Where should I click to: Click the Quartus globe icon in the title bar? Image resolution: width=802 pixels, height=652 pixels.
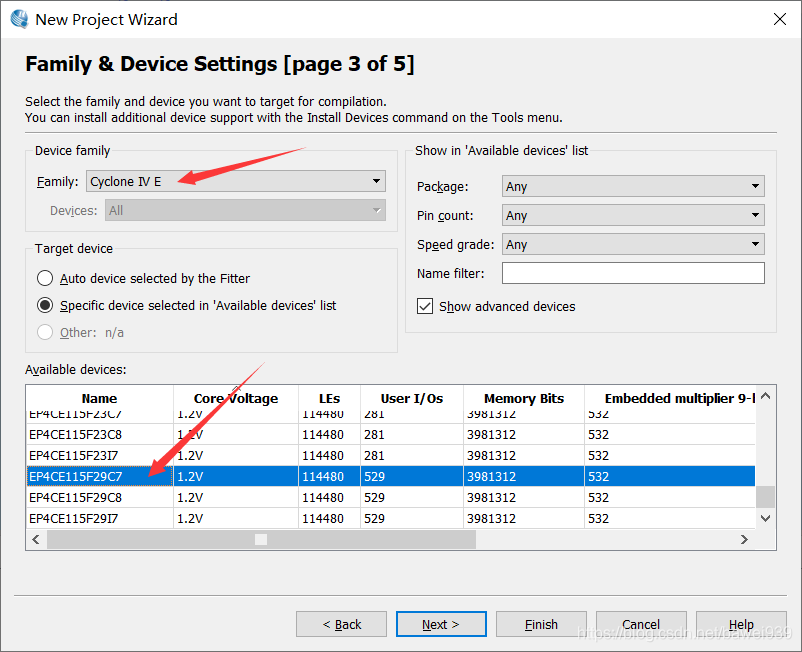(19, 19)
